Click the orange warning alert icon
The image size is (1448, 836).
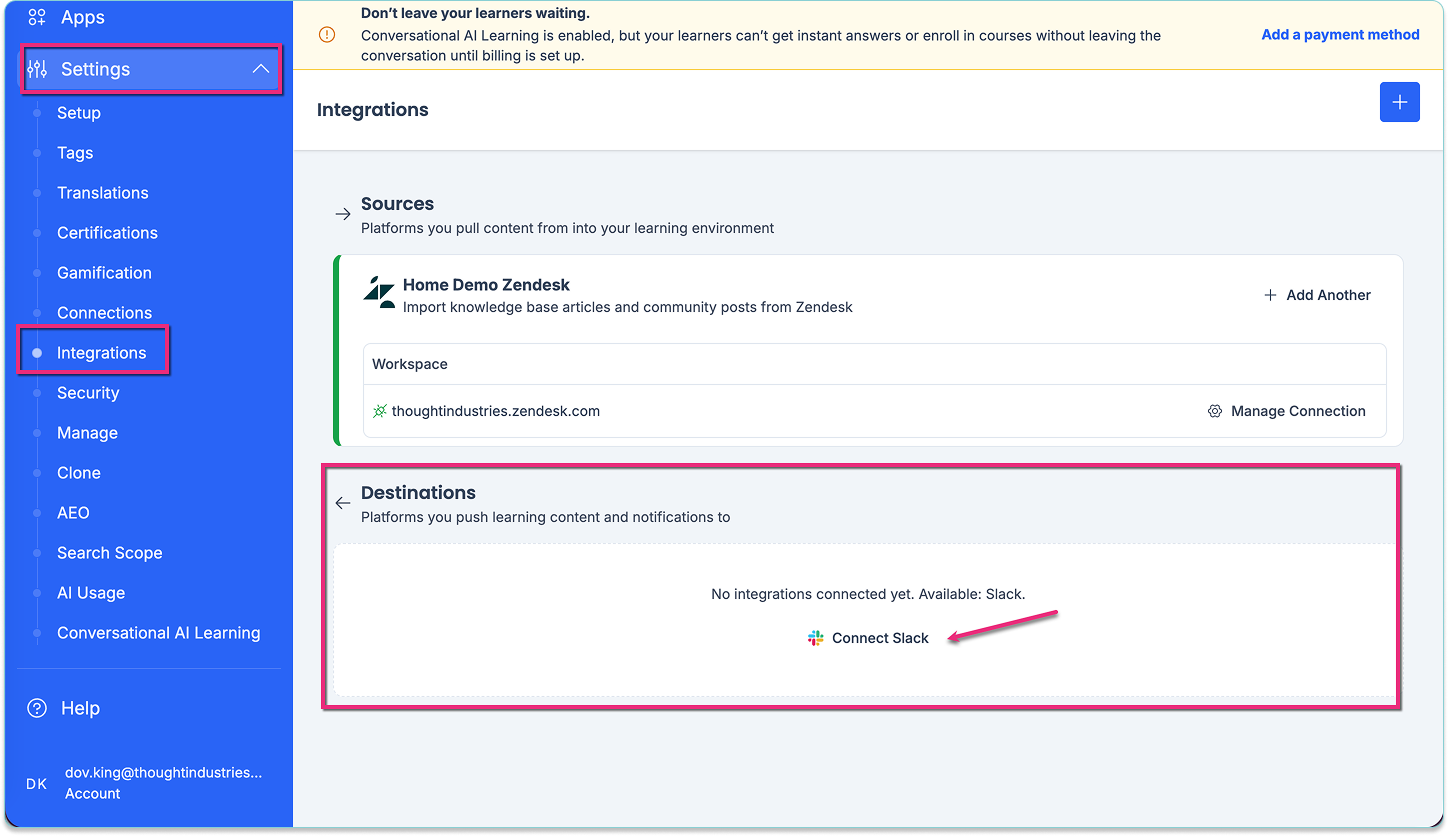pyautogui.click(x=327, y=35)
